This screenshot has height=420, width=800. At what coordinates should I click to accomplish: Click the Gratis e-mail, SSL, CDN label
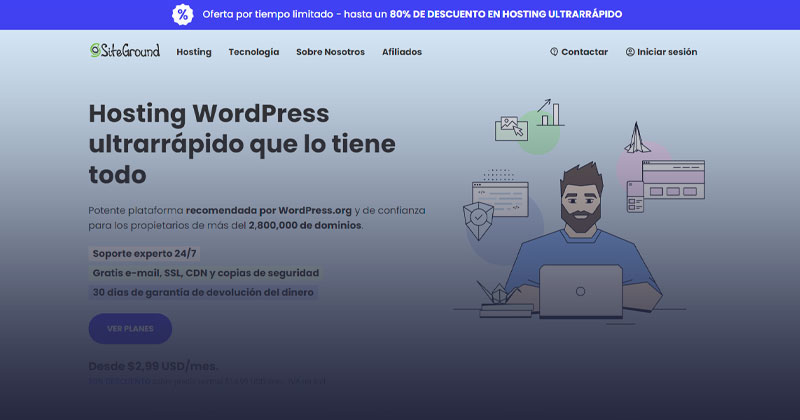(206, 273)
